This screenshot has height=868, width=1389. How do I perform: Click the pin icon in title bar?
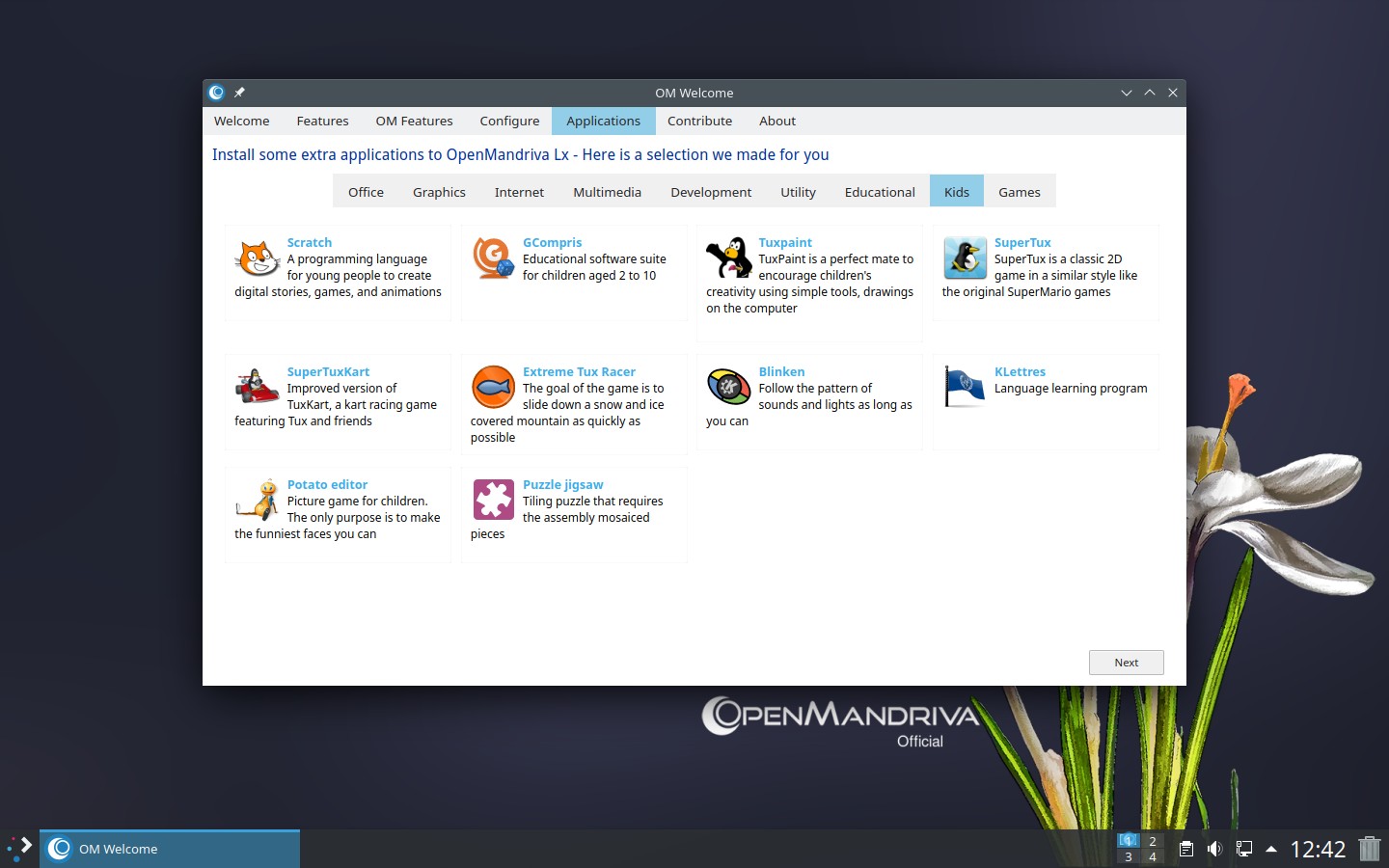[239, 93]
